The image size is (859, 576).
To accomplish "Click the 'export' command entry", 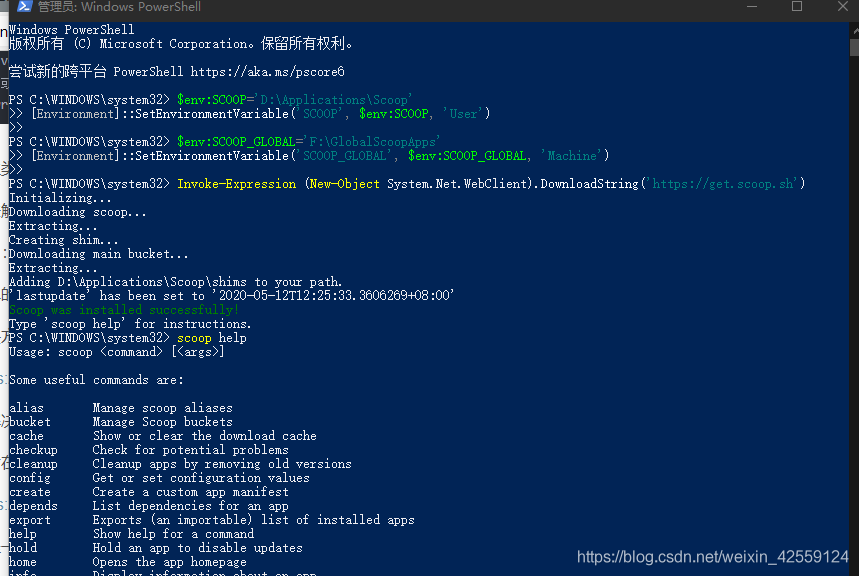I will [x=30, y=520].
